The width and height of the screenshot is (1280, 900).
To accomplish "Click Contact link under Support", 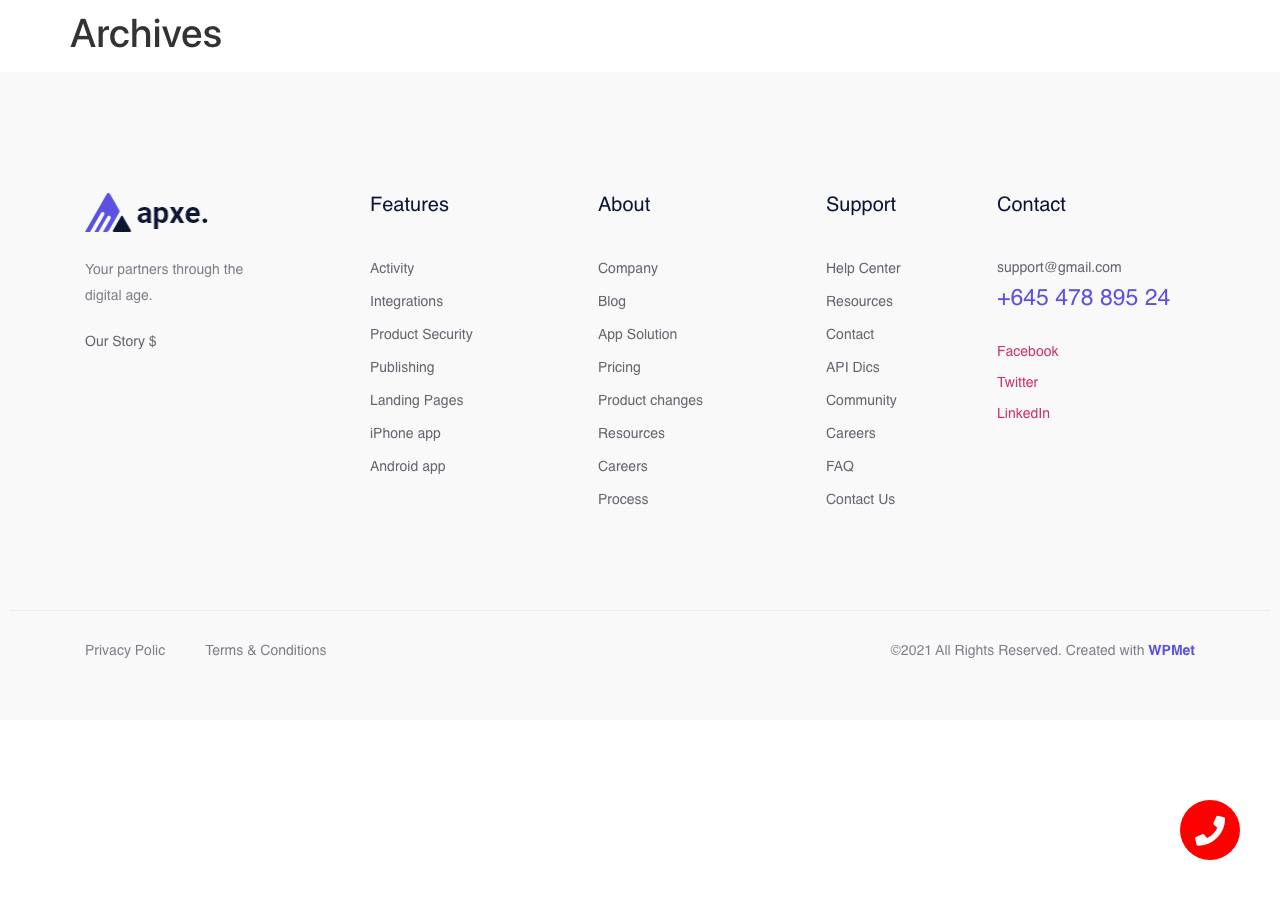I will point(850,334).
